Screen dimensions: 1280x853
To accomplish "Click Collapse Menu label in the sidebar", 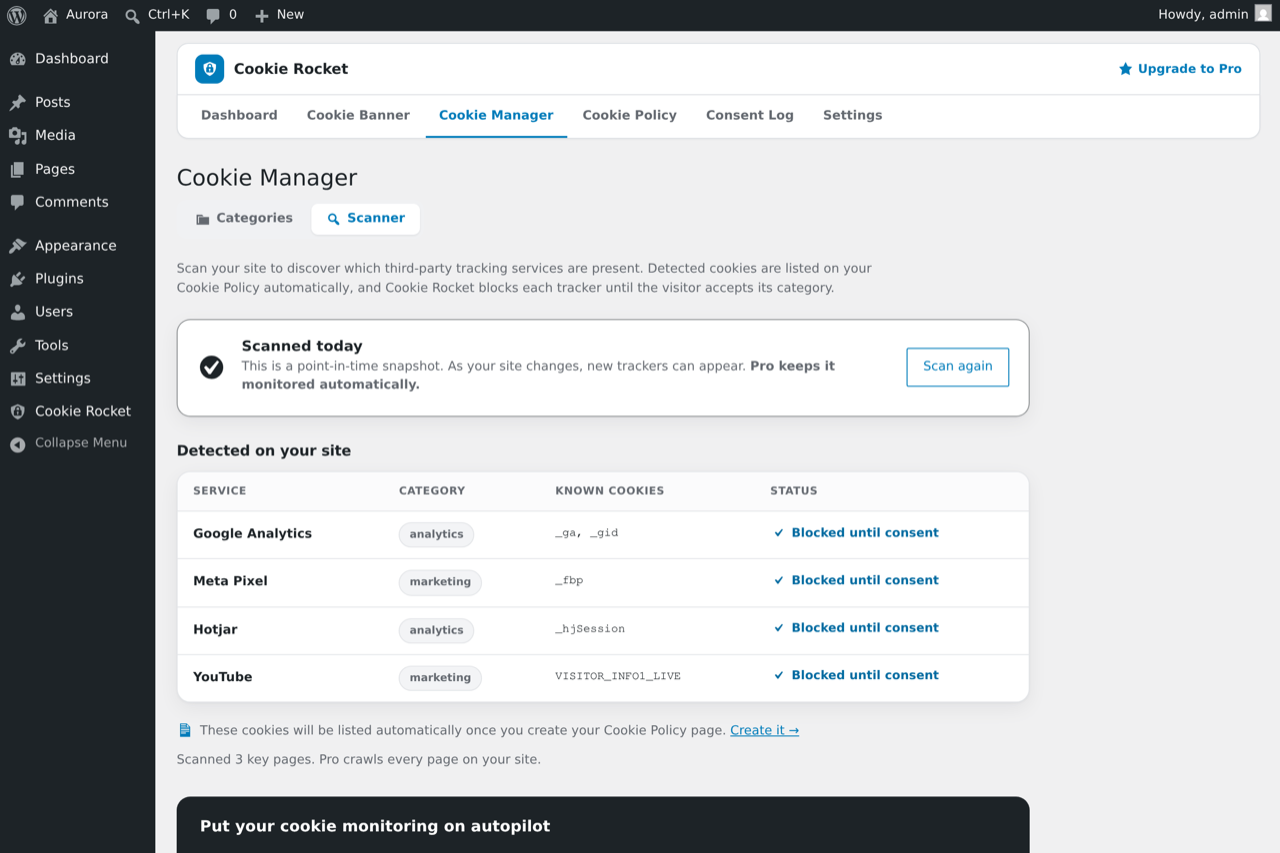I will point(81,443).
